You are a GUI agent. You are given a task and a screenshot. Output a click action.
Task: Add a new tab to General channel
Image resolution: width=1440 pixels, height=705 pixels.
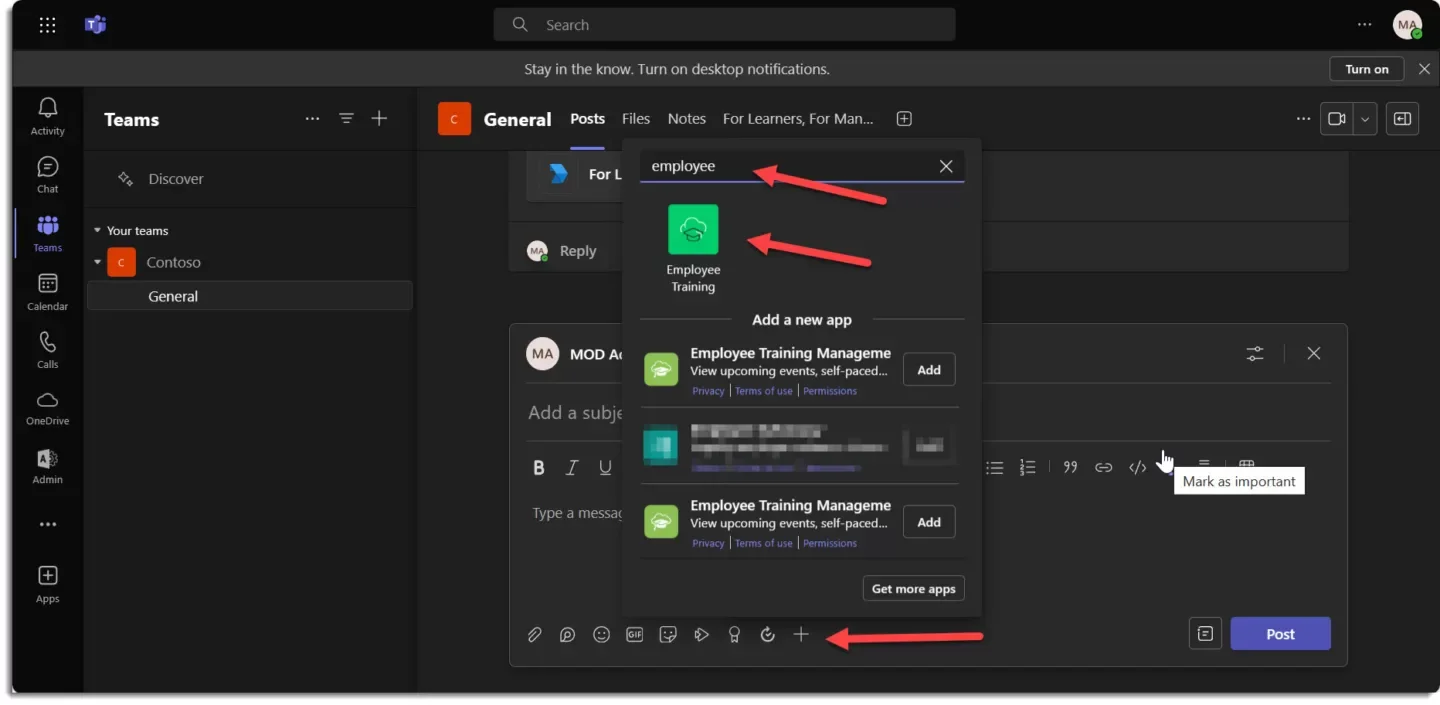click(x=904, y=118)
